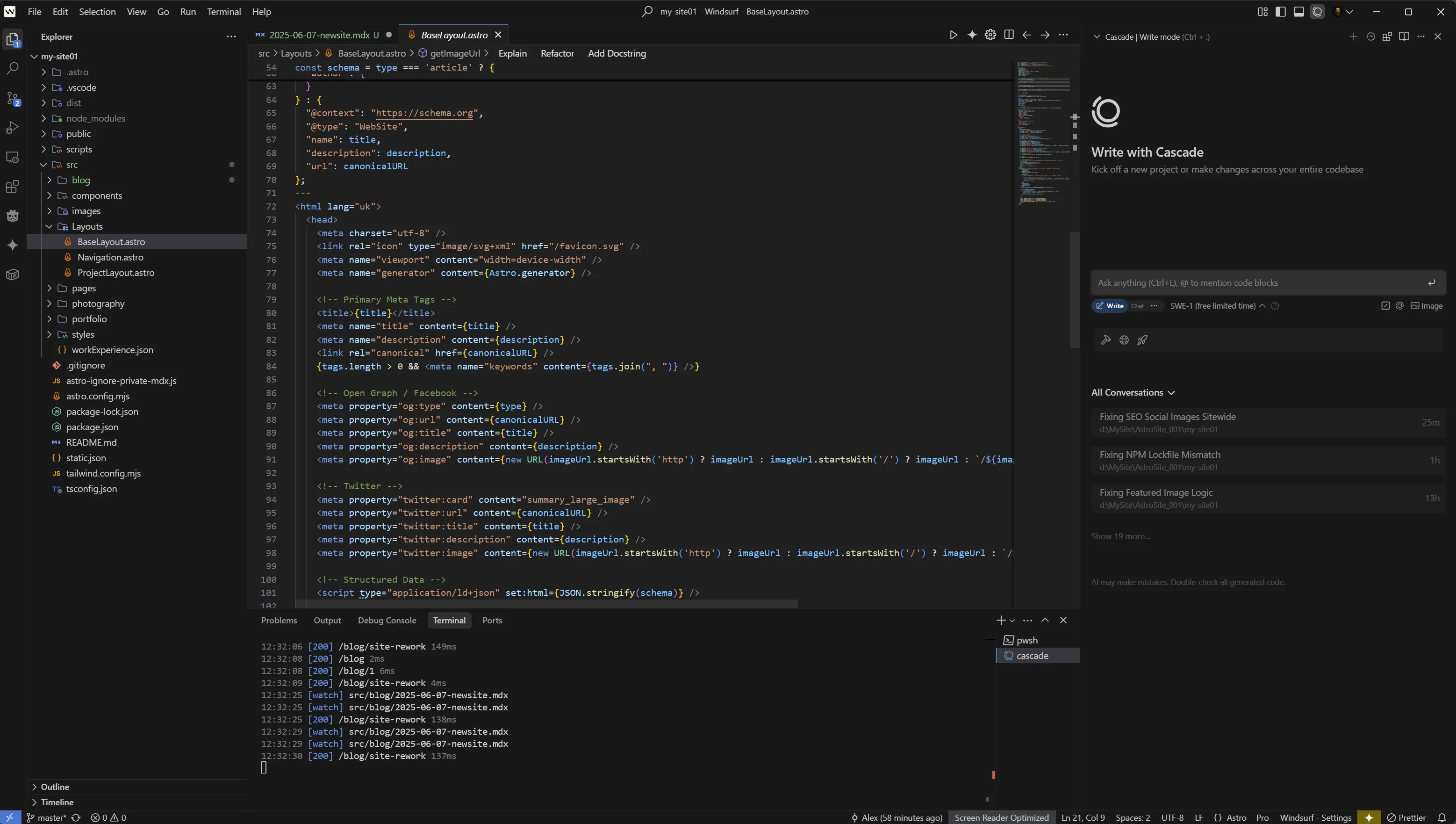The image size is (1456, 824).
Task: Navigate forward with the right arrow icon
Action: [1045, 35]
